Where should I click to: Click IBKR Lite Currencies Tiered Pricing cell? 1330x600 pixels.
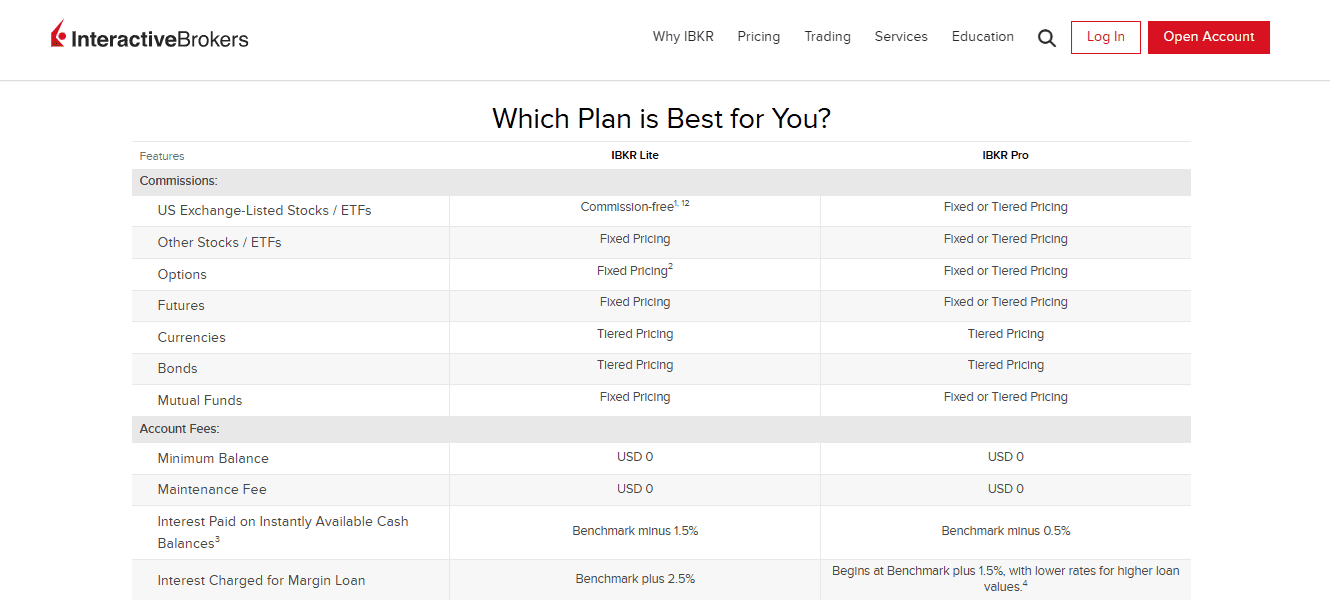635,334
